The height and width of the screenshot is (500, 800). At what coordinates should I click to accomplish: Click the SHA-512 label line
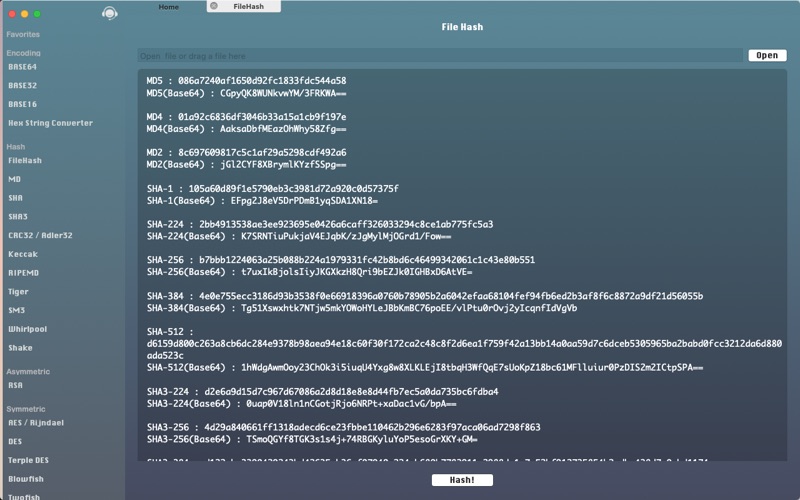(x=170, y=332)
